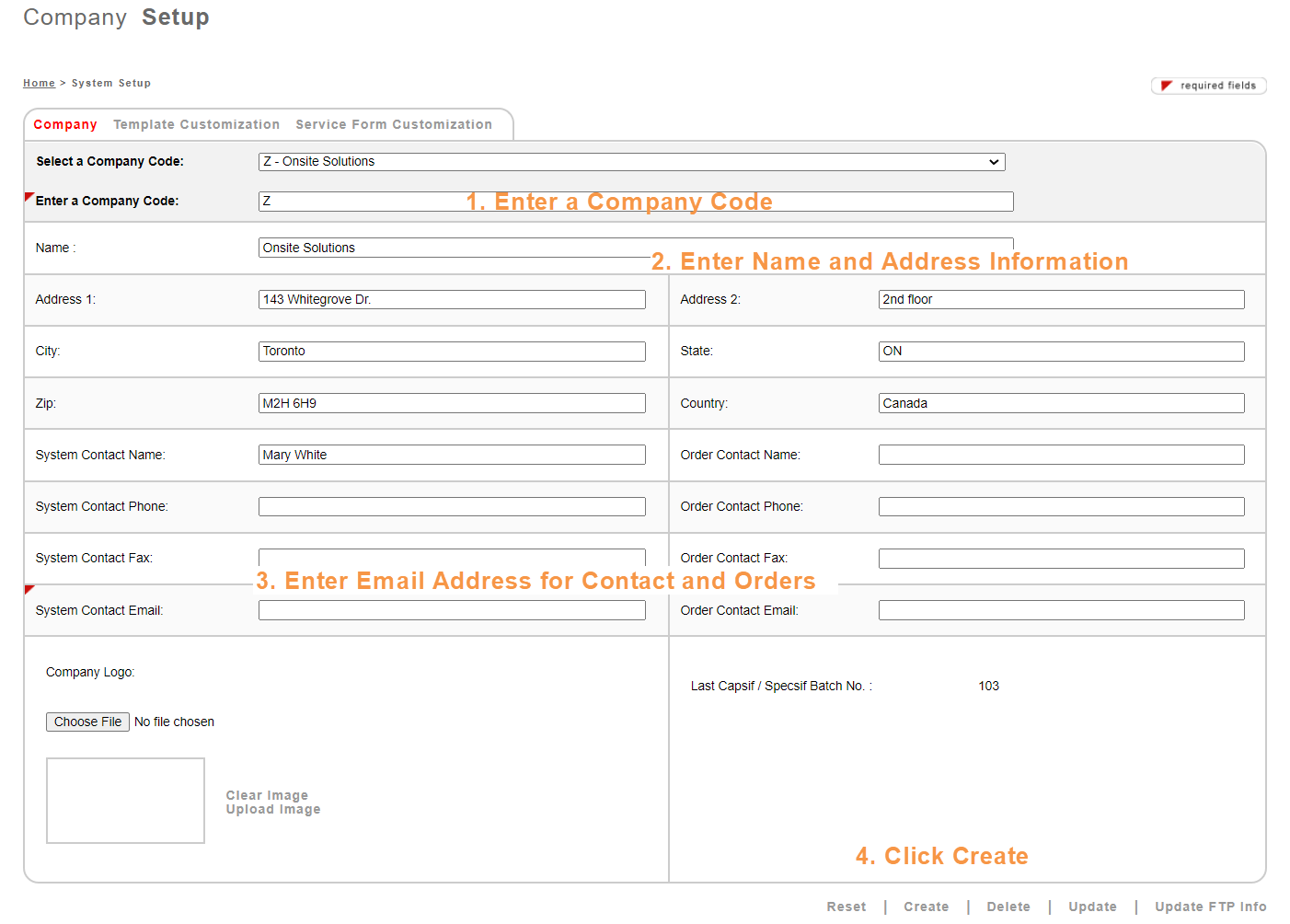
Task: Click the Order Contact Email field
Action: (1061, 611)
